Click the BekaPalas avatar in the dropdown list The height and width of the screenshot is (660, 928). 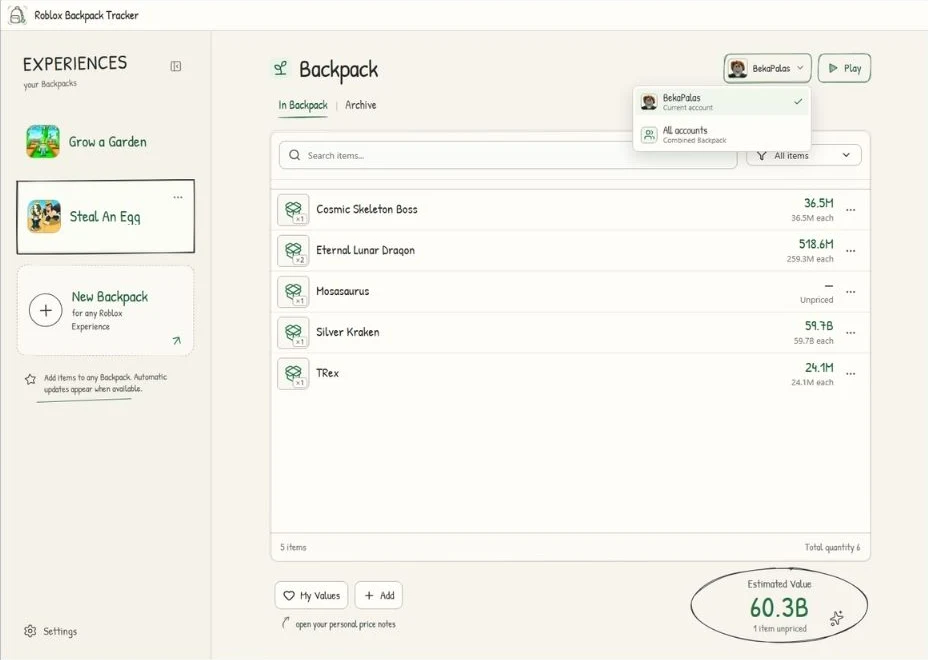pos(649,102)
